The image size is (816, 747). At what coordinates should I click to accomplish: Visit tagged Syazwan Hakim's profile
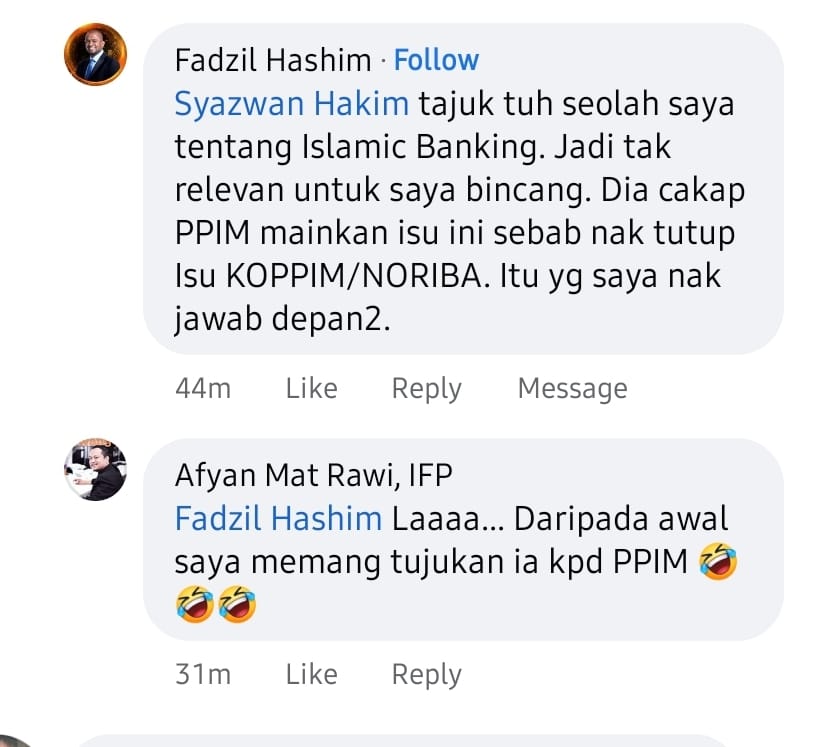(x=292, y=104)
